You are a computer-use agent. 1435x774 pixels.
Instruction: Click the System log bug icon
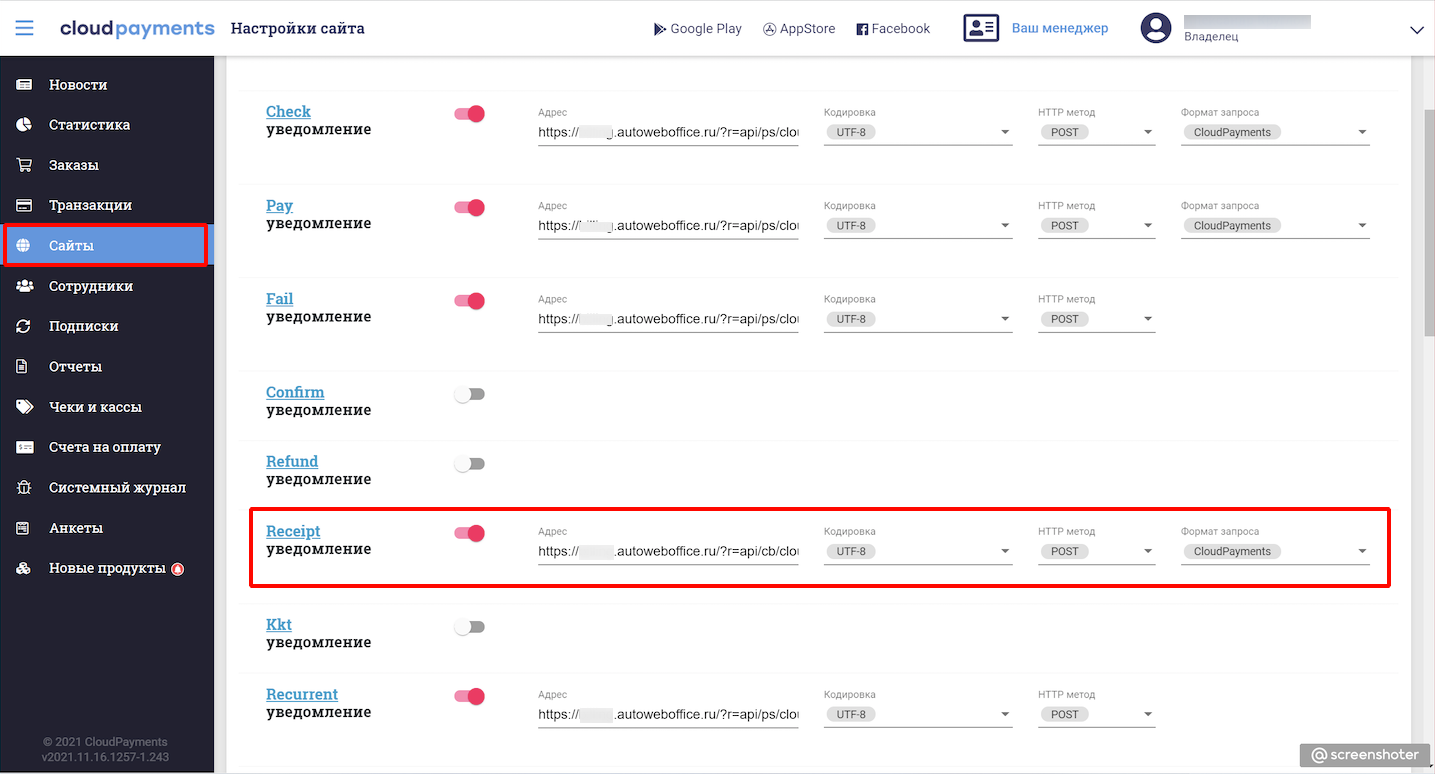coord(24,488)
